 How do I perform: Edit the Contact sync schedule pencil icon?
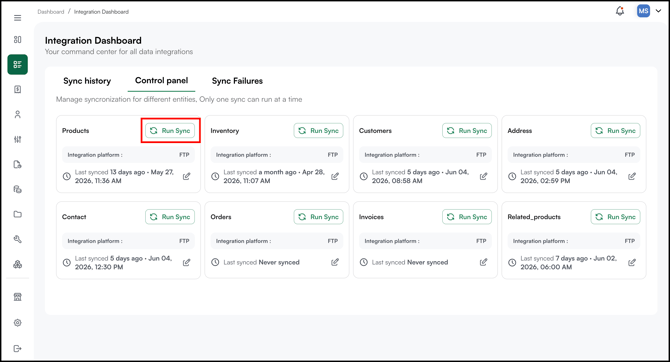[x=186, y=262]
